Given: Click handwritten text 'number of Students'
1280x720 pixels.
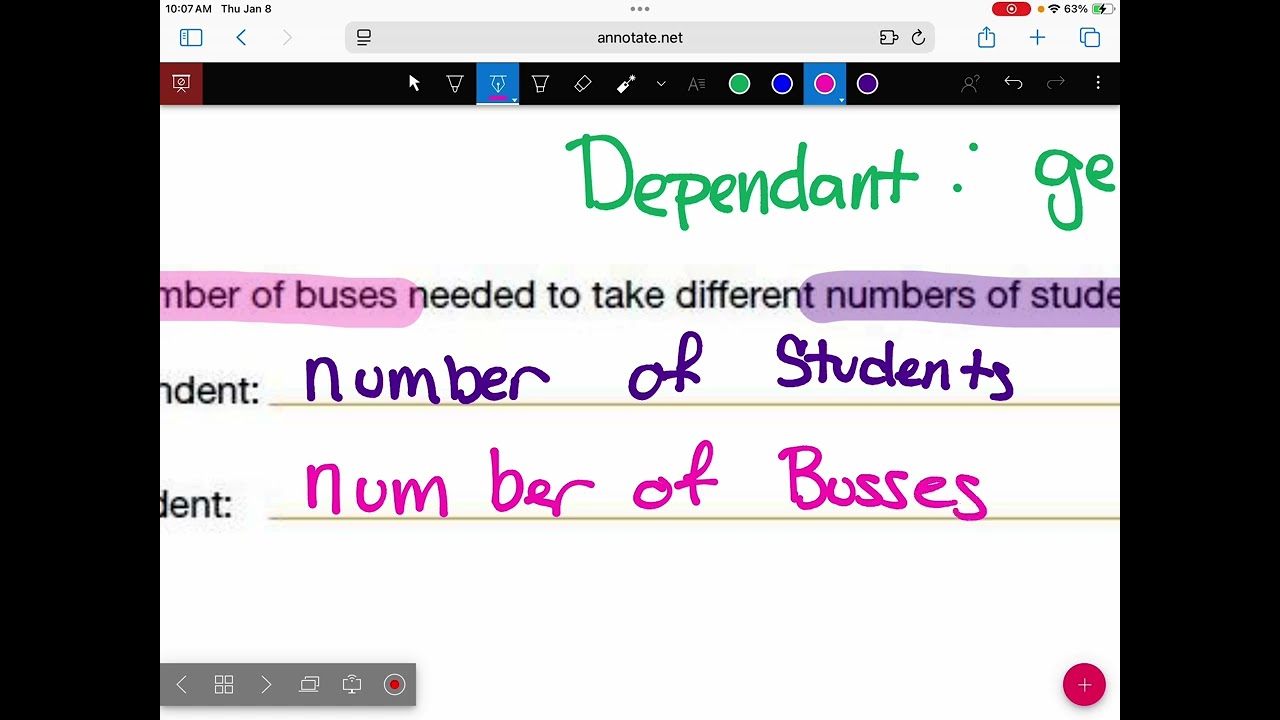Looking at the screenshot, I should click(659, 369).
